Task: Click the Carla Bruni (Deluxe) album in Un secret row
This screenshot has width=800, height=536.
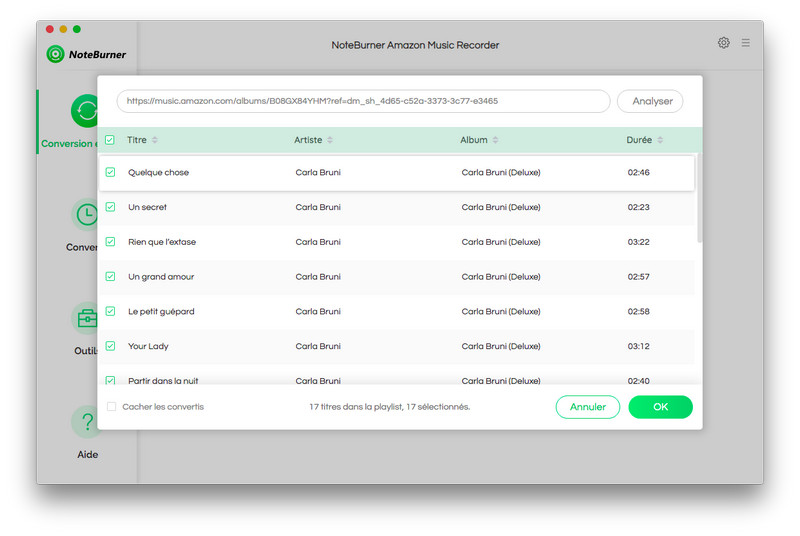Action: coord(501,207)
